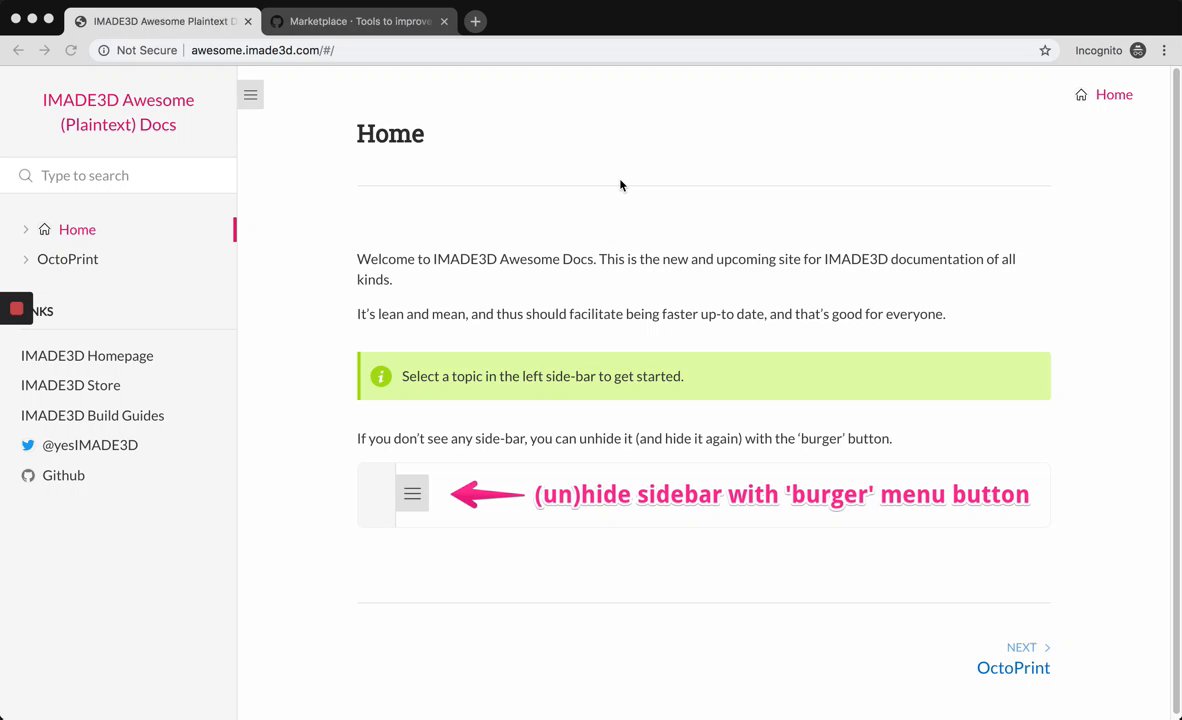Open the IMADE3D Store link

[x=71, y=385]
